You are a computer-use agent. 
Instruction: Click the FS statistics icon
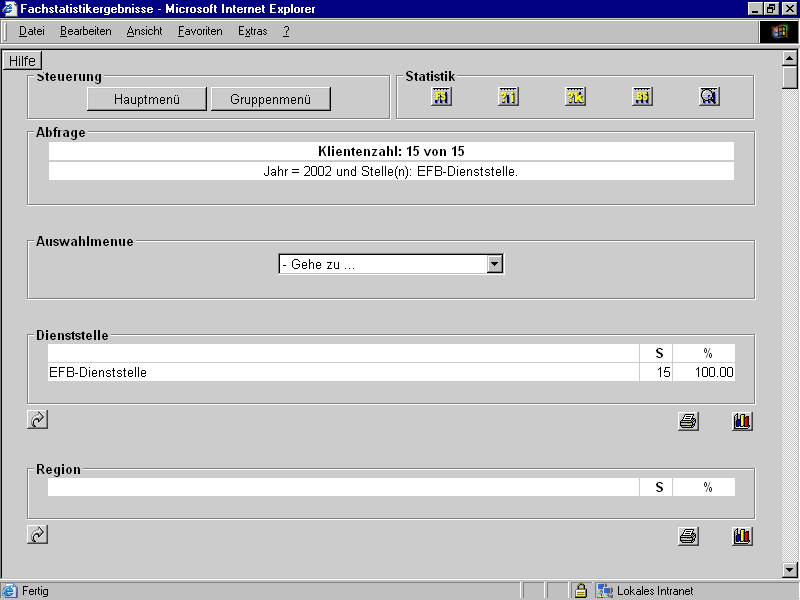tap(442, 97)
